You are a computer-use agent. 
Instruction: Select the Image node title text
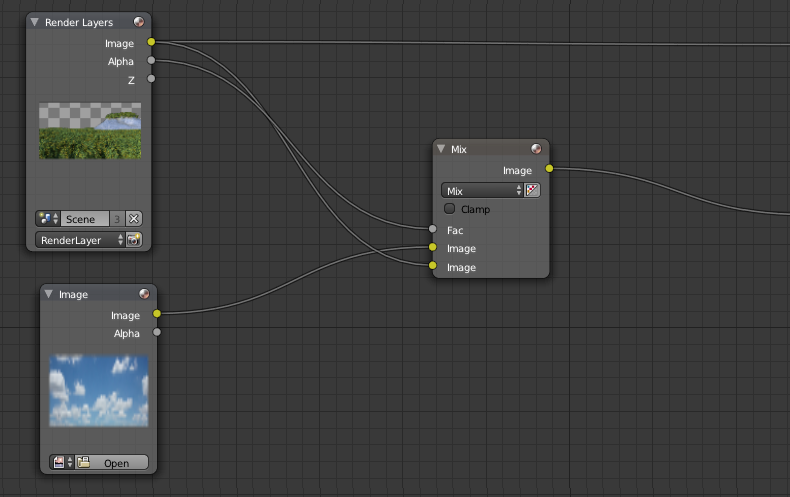[74, 294]
